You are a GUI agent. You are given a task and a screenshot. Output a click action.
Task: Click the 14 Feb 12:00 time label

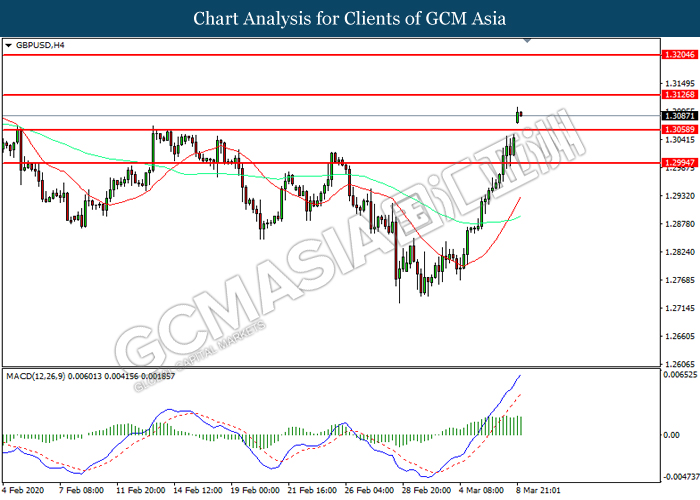[197, 490]
